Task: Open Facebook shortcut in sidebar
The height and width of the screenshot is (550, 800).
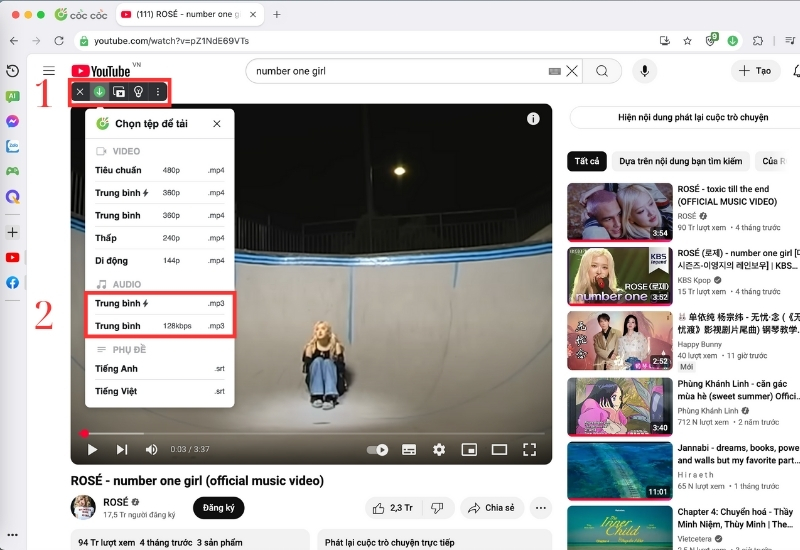Action: pos(13,283)
